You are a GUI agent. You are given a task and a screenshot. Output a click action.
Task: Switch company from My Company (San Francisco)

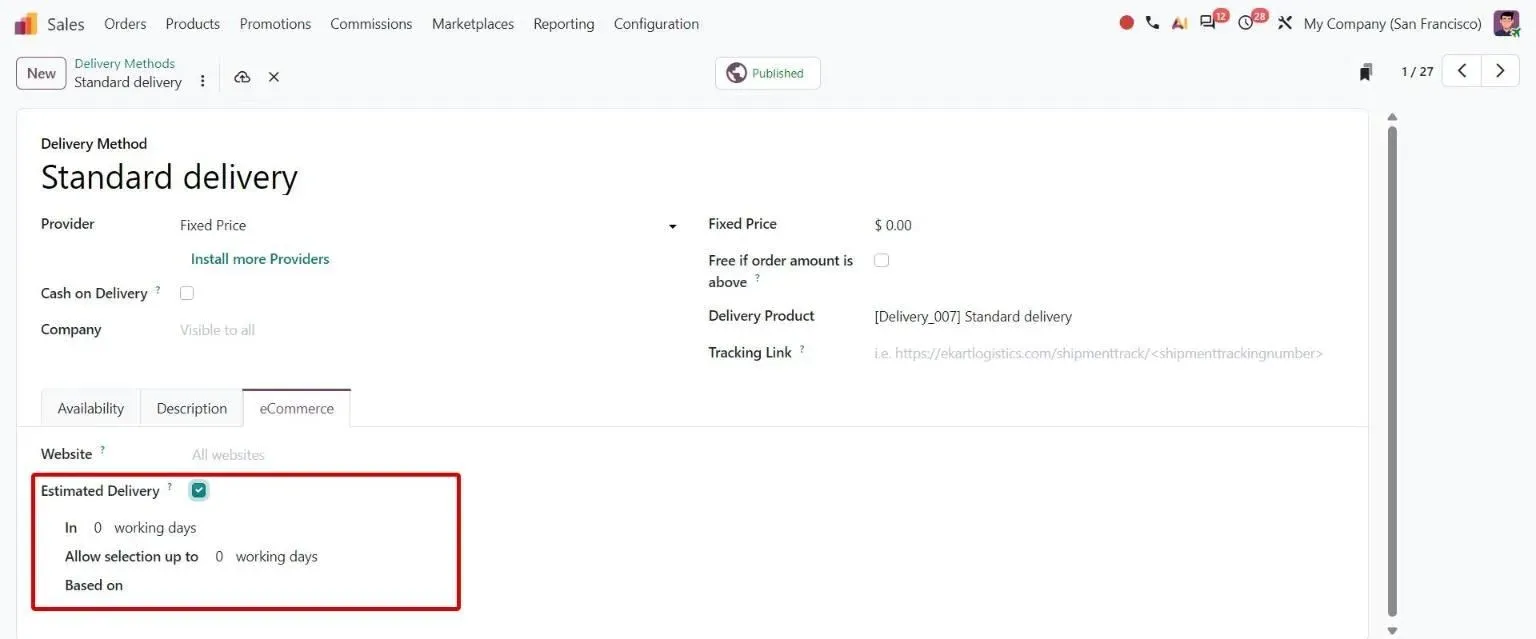point(1392,23)
